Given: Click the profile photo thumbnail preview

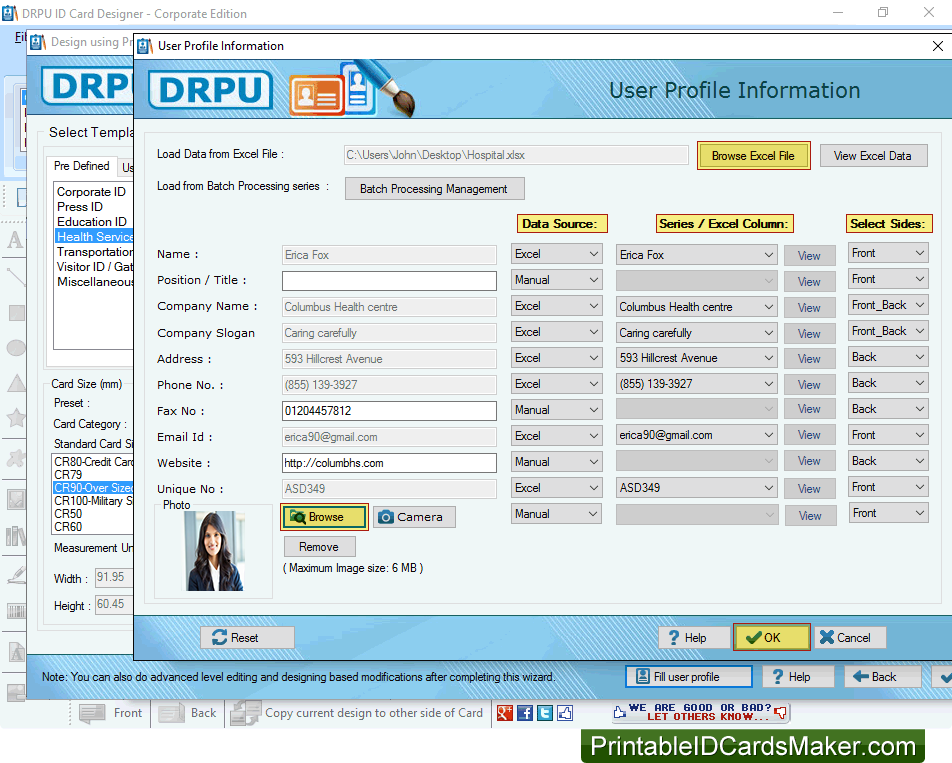Looking at the screenshot, I should pos(214,551).
